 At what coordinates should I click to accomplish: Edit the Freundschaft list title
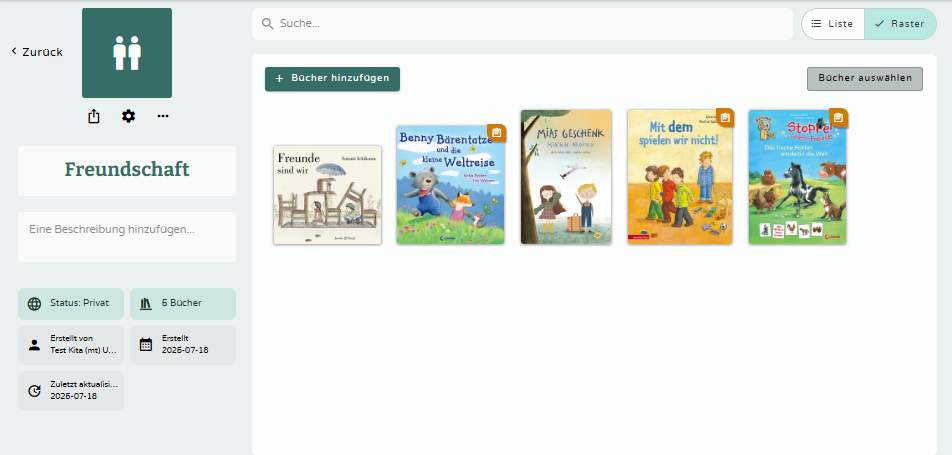tap(127, 169)
